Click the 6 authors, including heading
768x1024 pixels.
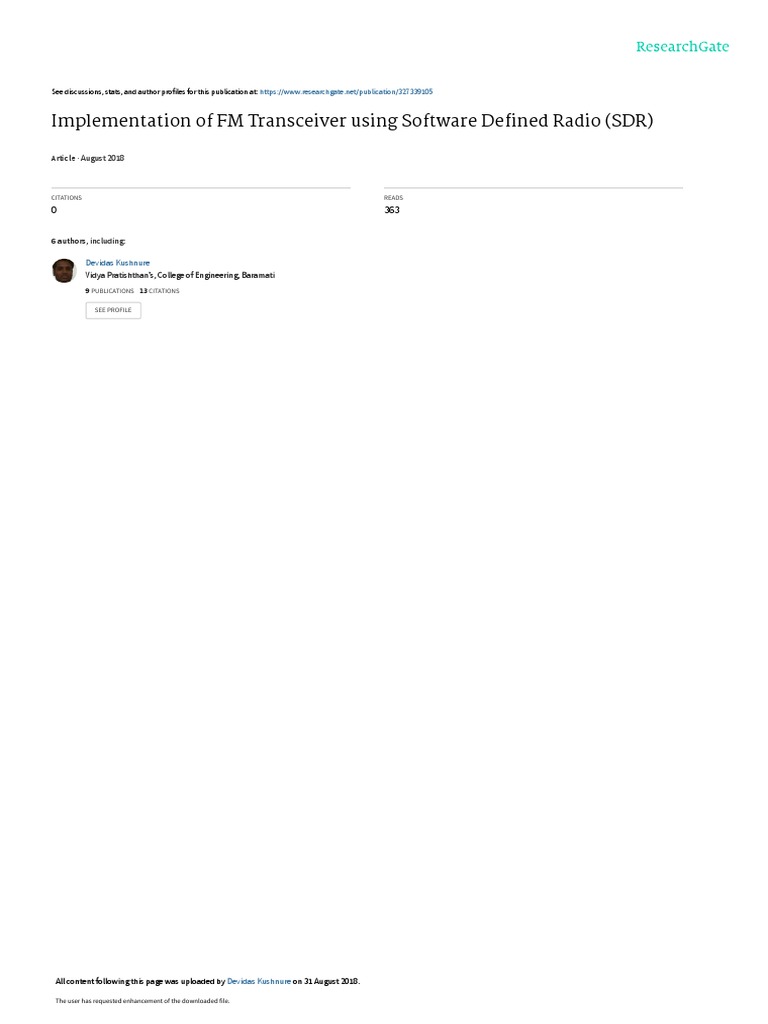88,241
